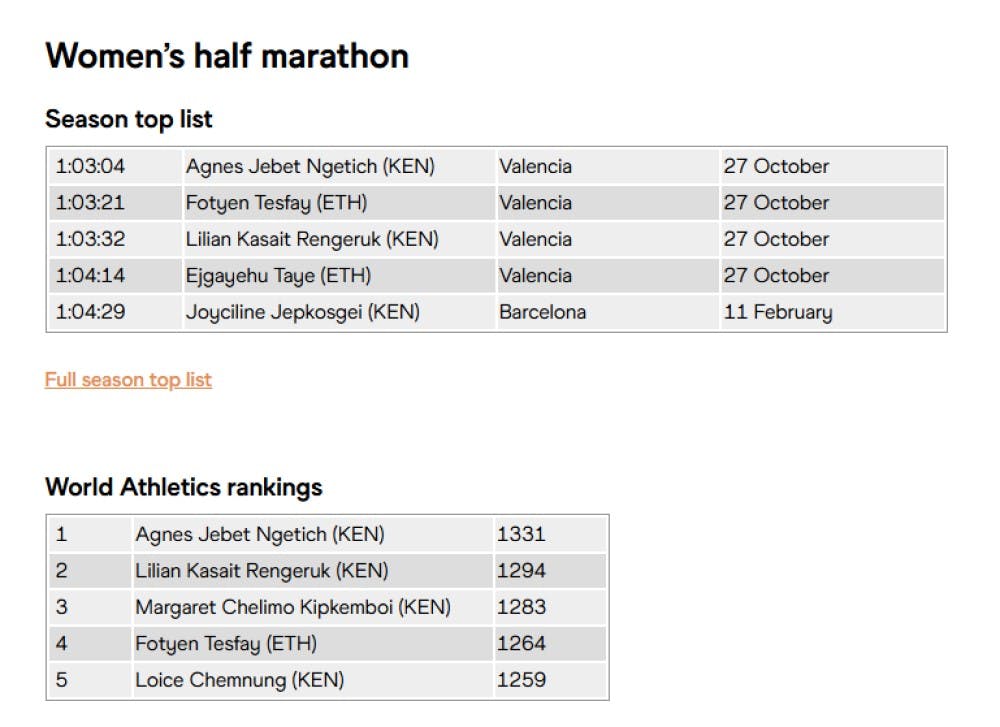Select the 11 February date cell

point(778,312)
